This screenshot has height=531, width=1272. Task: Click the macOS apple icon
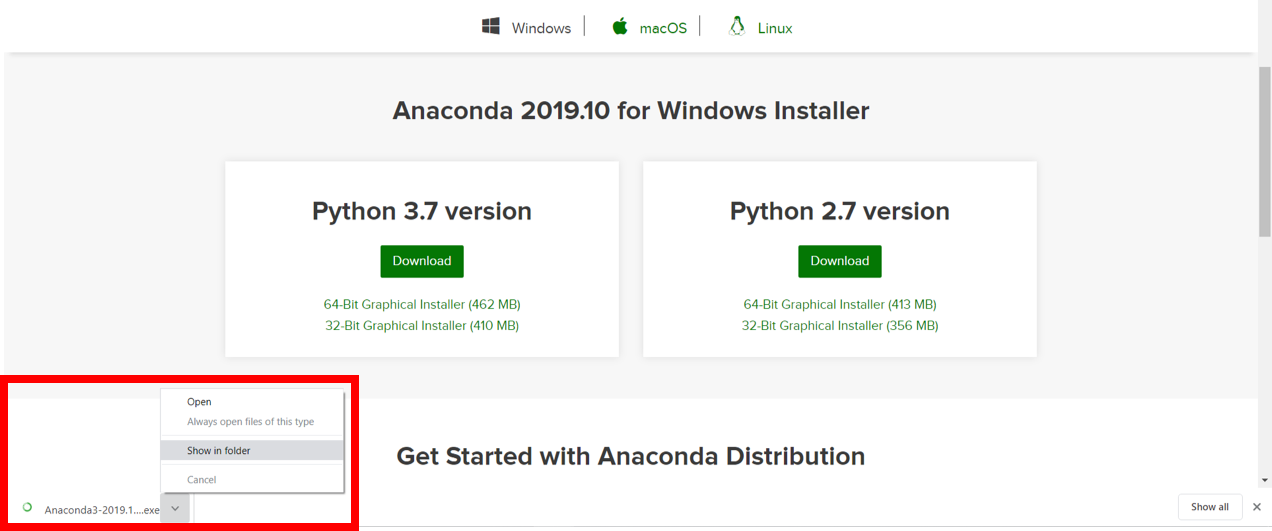pos(619,27)
